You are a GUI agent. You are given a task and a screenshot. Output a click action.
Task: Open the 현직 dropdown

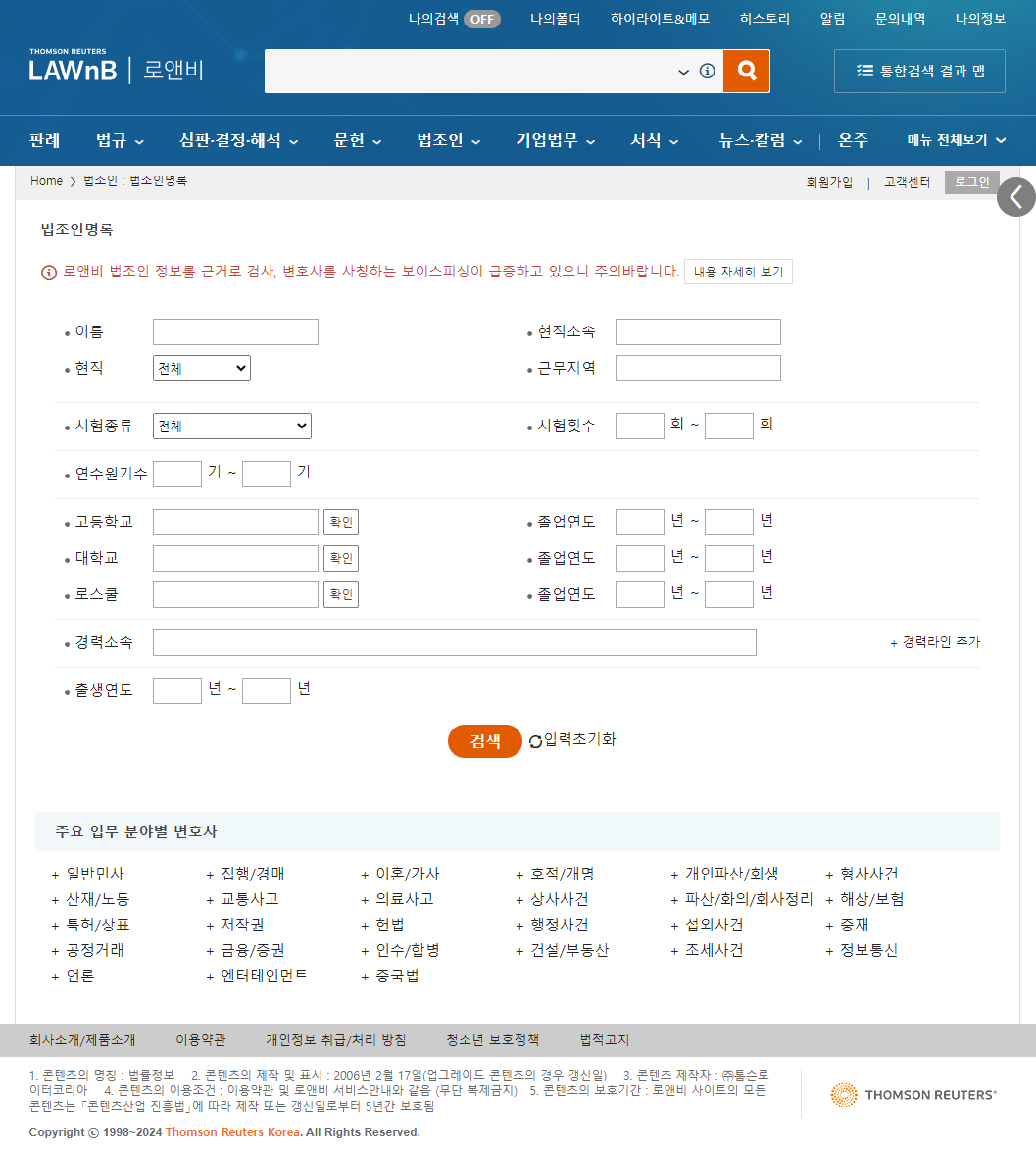202,368
